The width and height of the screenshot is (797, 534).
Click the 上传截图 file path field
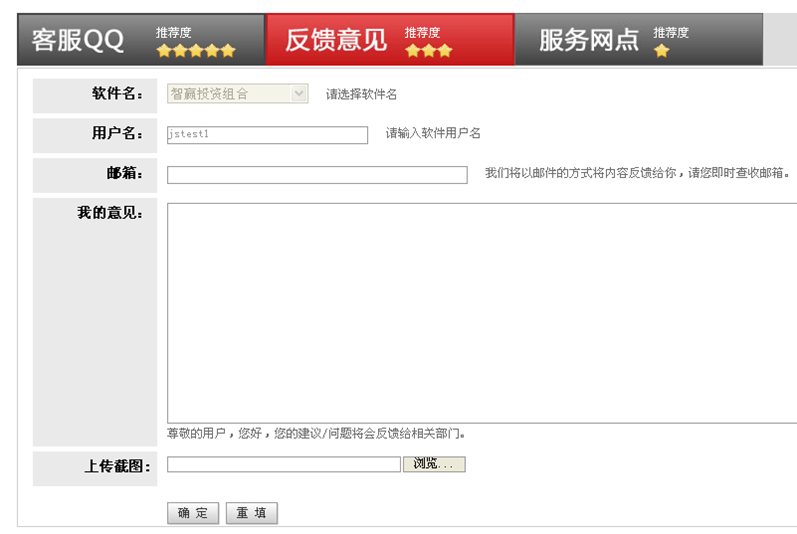click(x=284, y=464)
